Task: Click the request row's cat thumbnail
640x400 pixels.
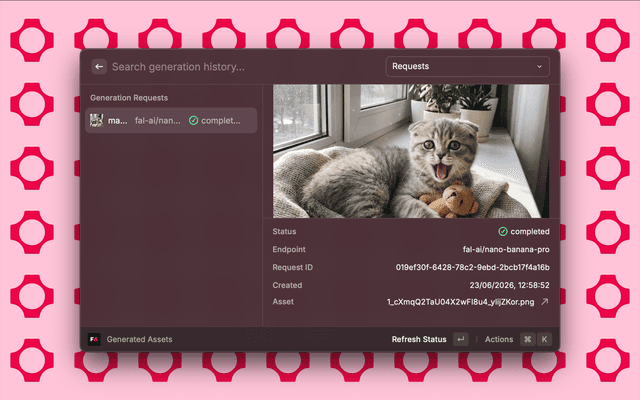Action: point(96,120)
